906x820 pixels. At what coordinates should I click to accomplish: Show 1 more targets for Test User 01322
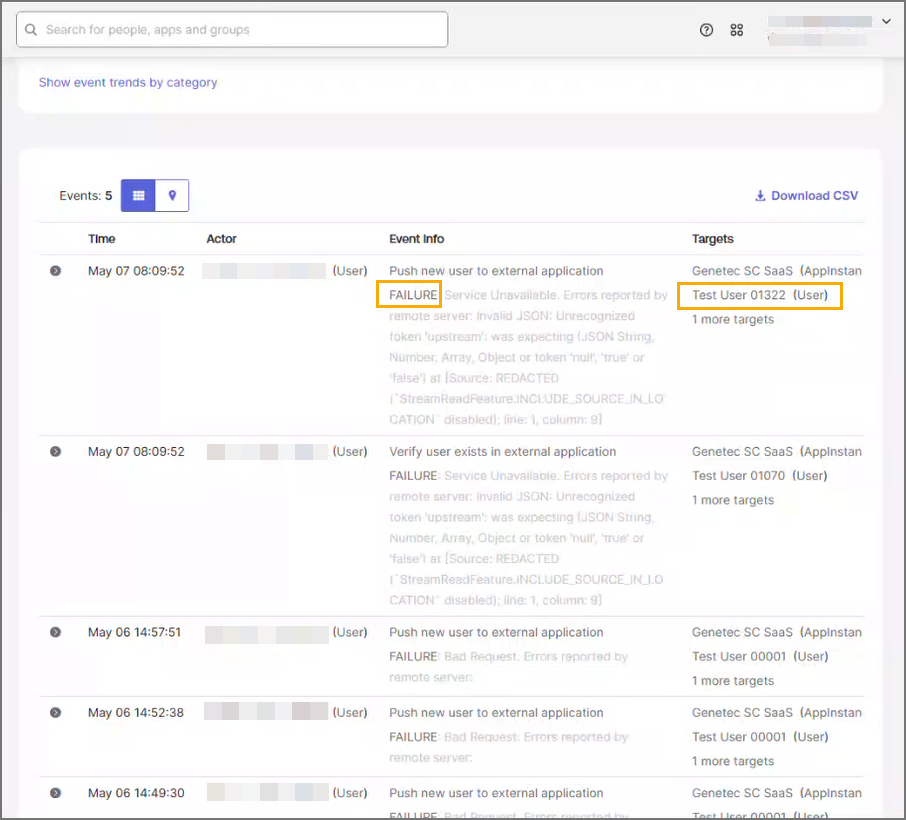(x=733, y=320)
